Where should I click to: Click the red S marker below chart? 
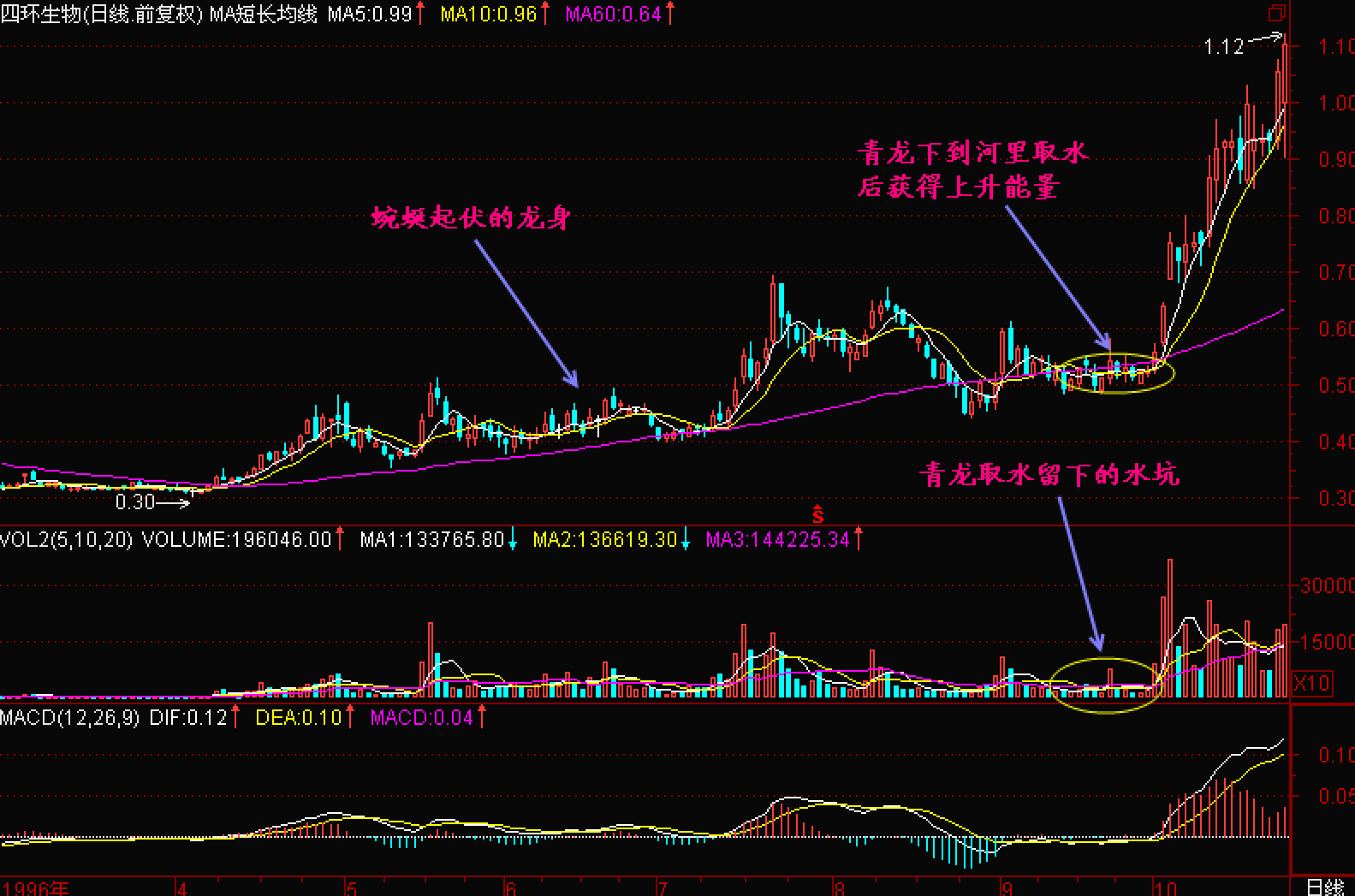(x=817, y=514)
